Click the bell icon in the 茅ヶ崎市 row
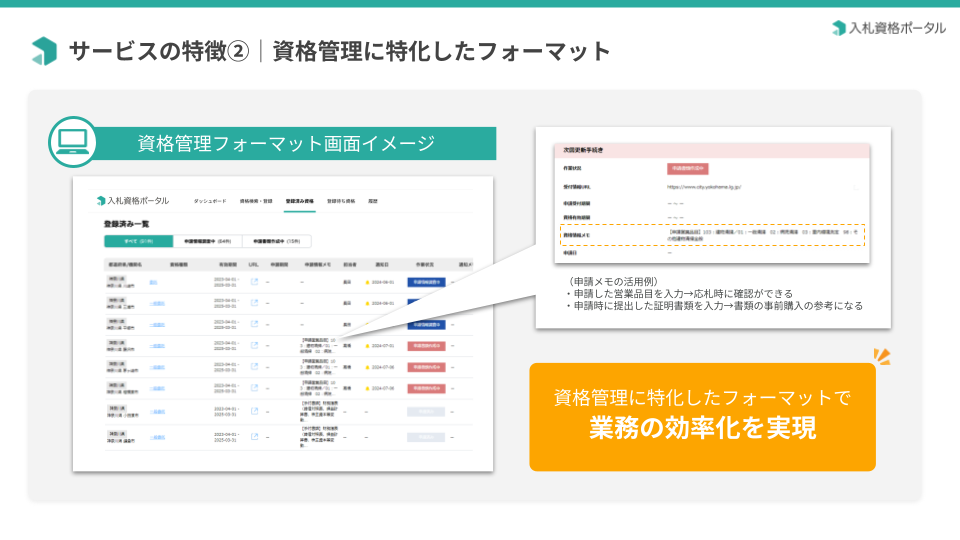This screenshot has height=540, width=960. click(367, 367)
